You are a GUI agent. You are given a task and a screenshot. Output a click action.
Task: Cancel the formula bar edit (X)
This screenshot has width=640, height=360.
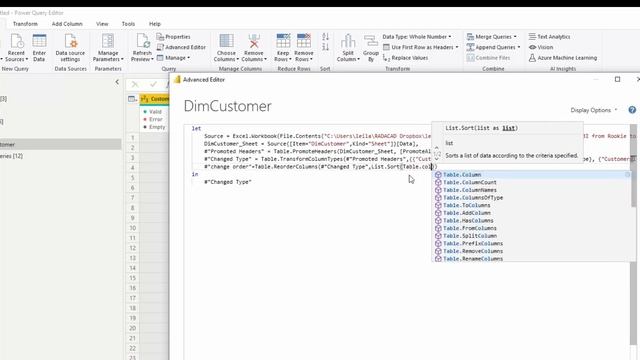pos(135,84)
